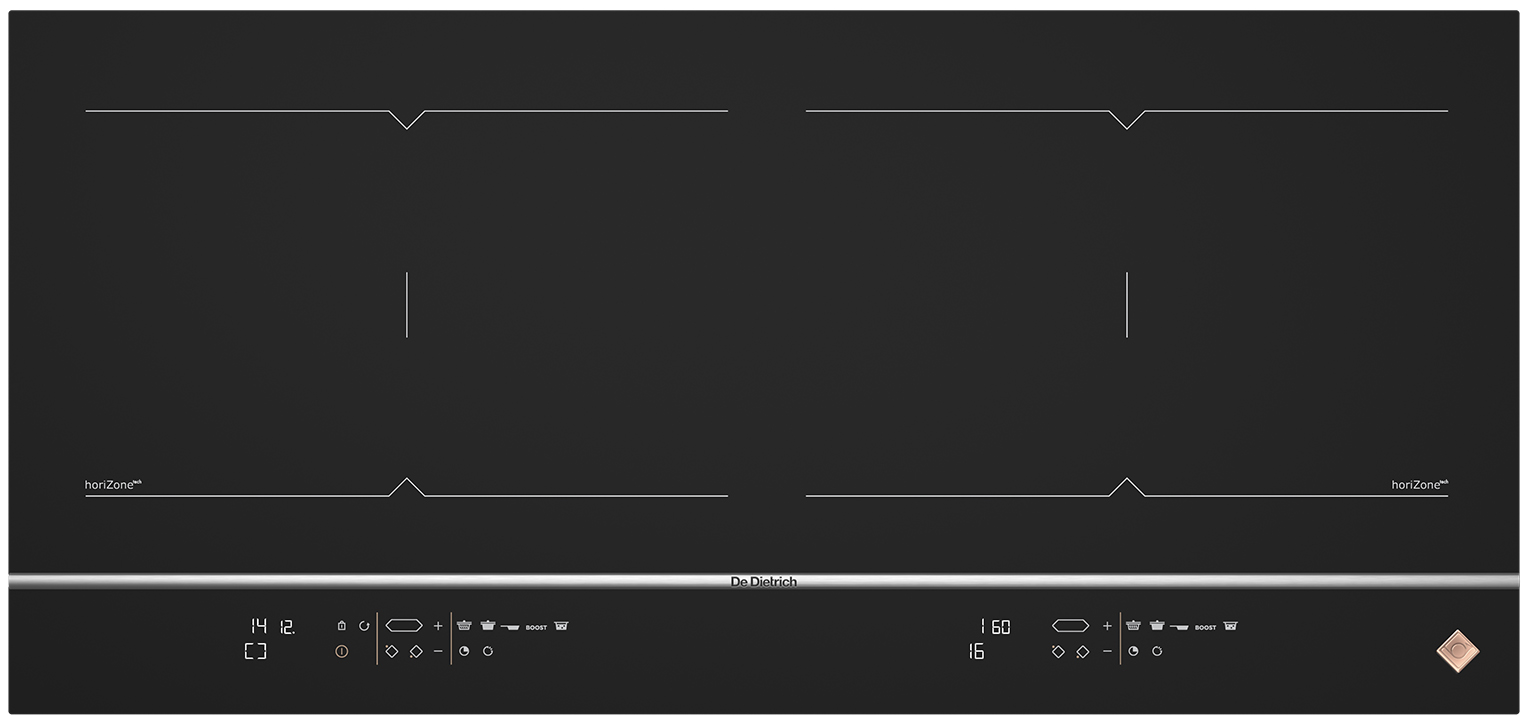
Task: Choose the first pot preset on right panel
Action: click(1133, 625)
